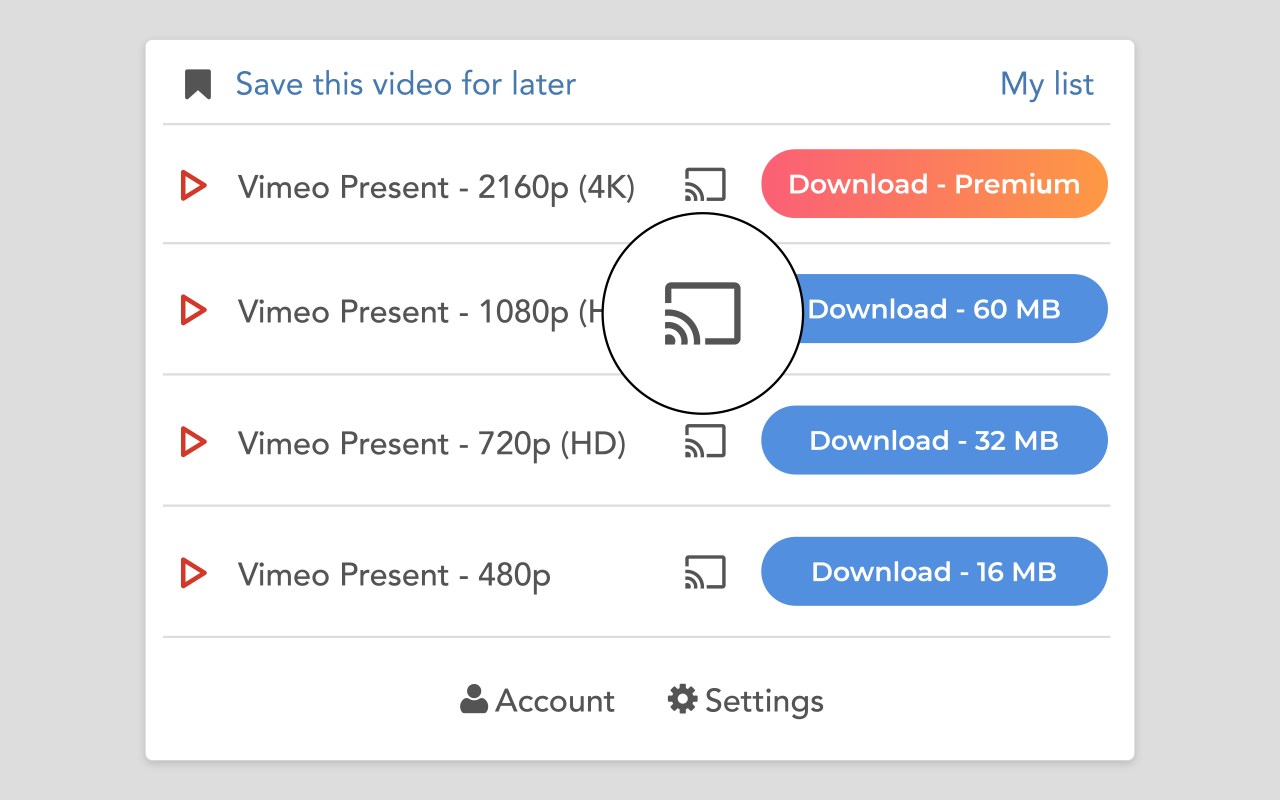Open the Account page

[538, 701]
